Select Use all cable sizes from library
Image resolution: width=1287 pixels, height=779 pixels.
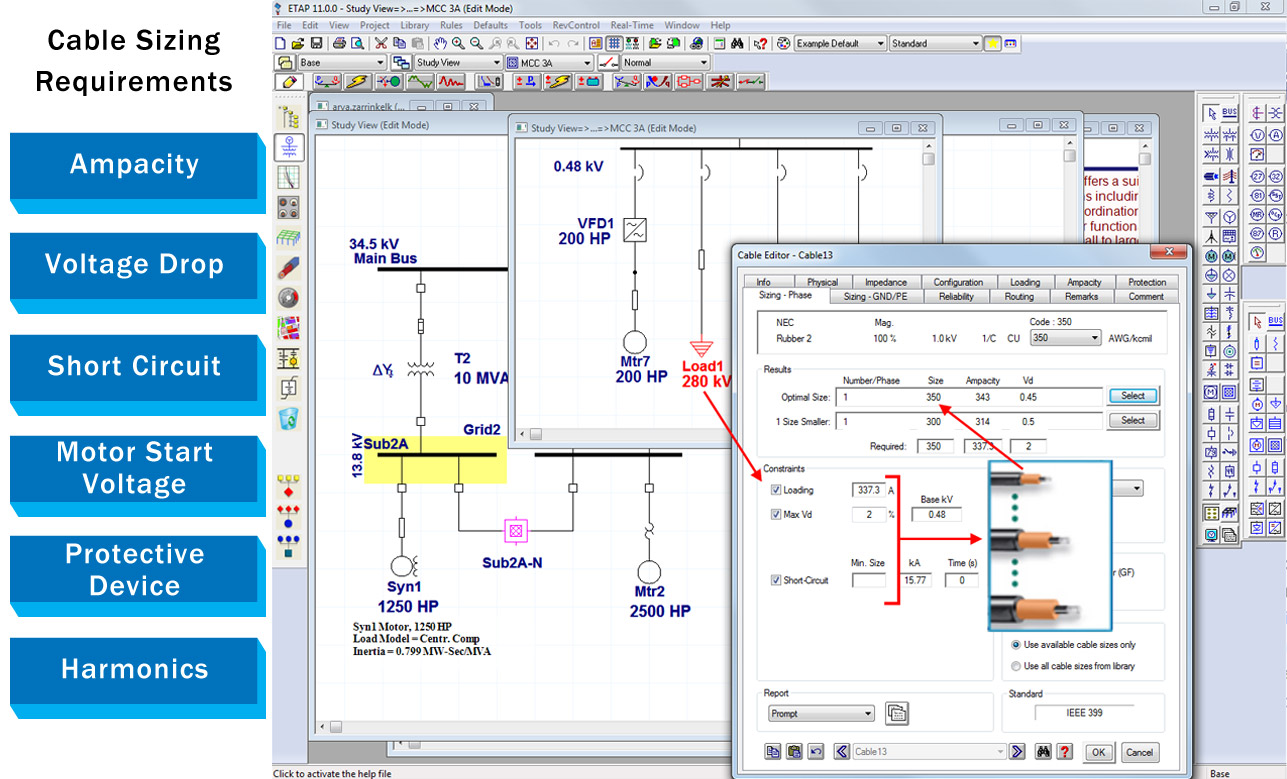[1017, 666]
